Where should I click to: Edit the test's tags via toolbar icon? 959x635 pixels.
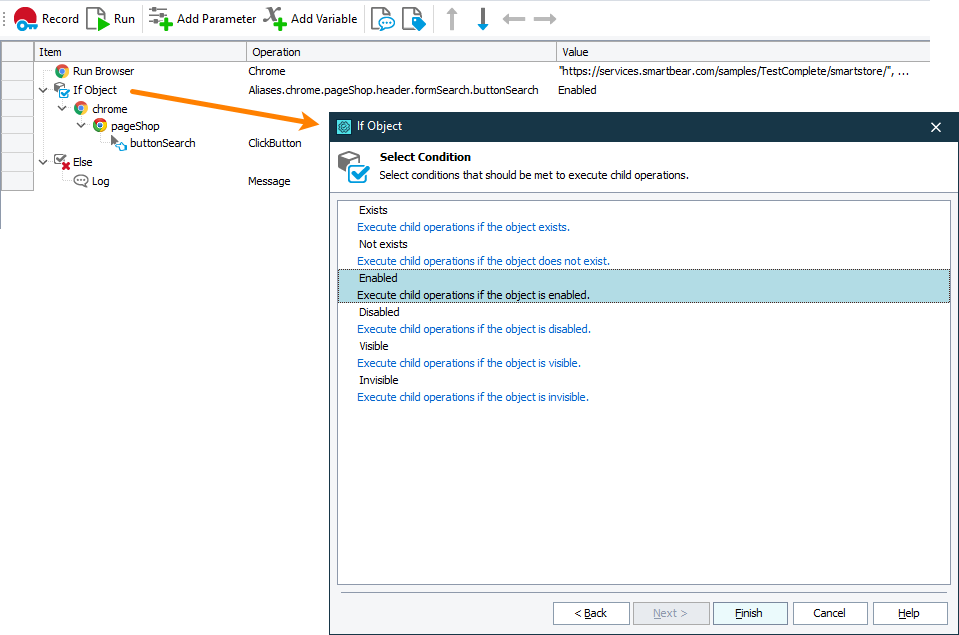(x=413, y=18)
